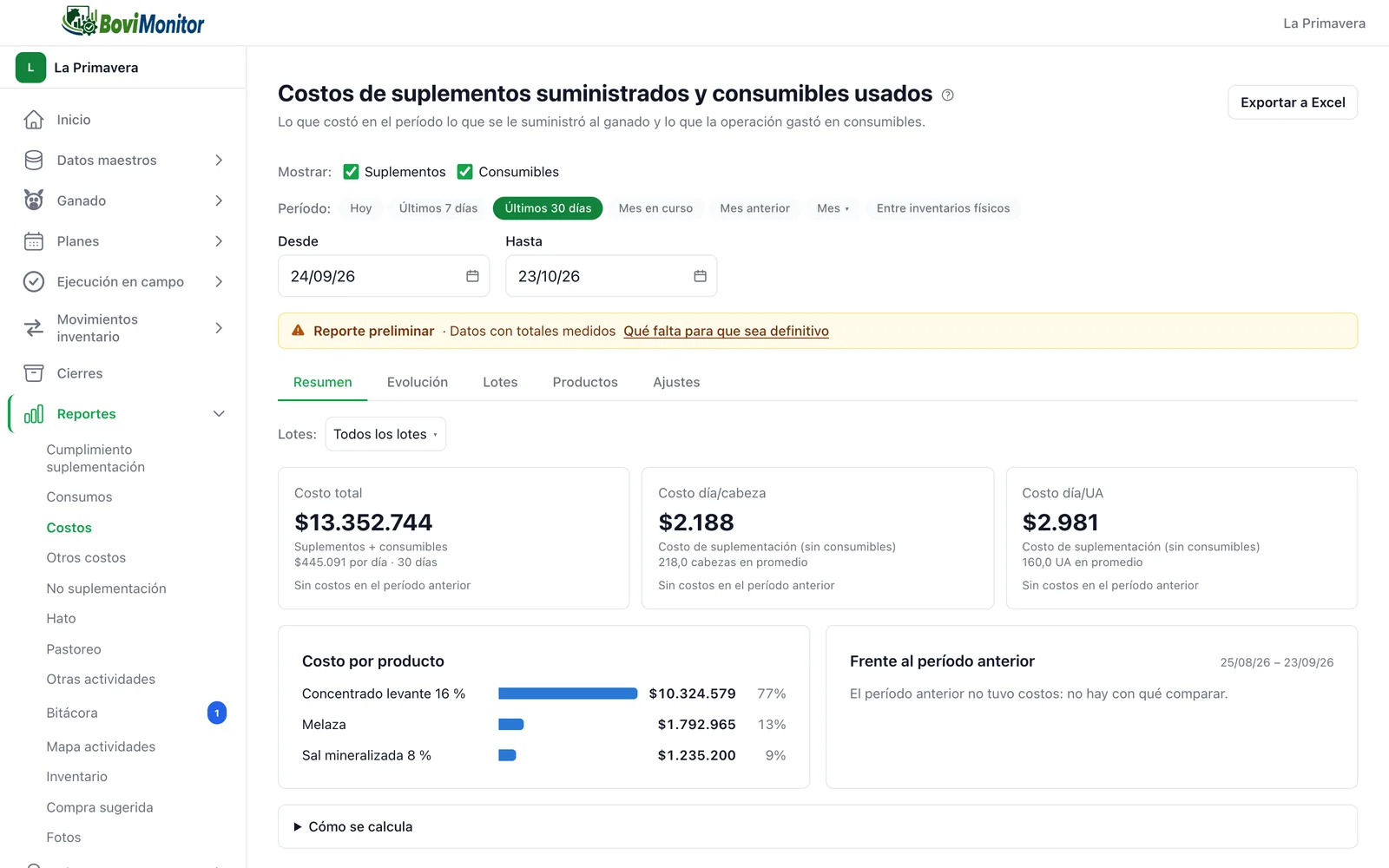Viewport: 1389px width, 868px height.
Task: Uncheck the Consumibles checkbox
Action: (x=465, y=172)
